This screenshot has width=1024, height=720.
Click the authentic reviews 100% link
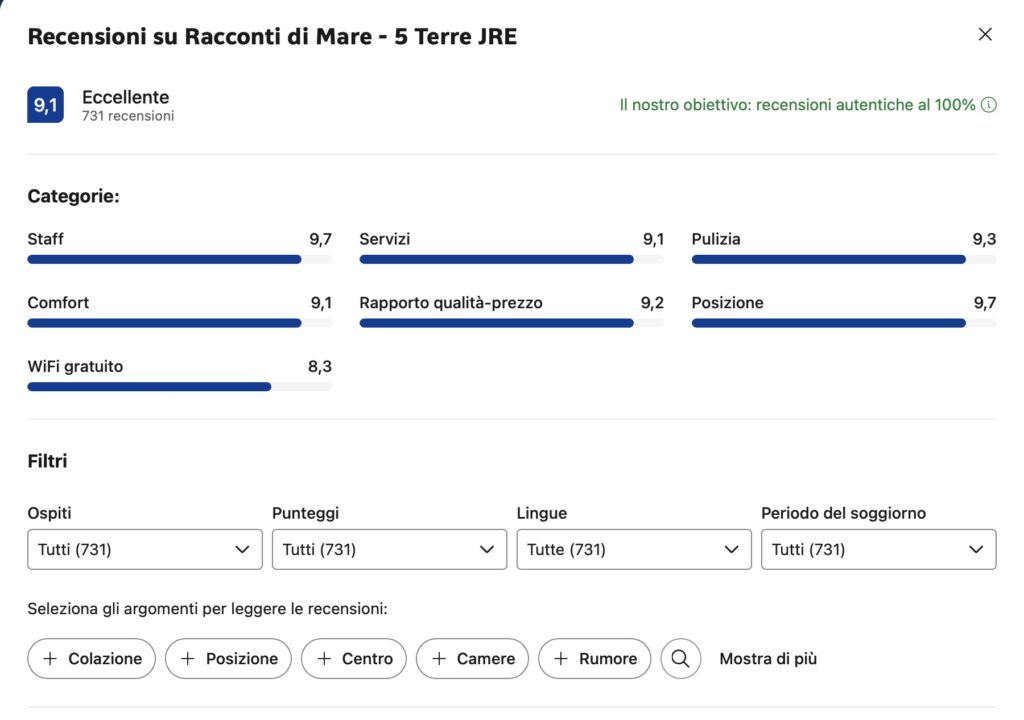797,105
